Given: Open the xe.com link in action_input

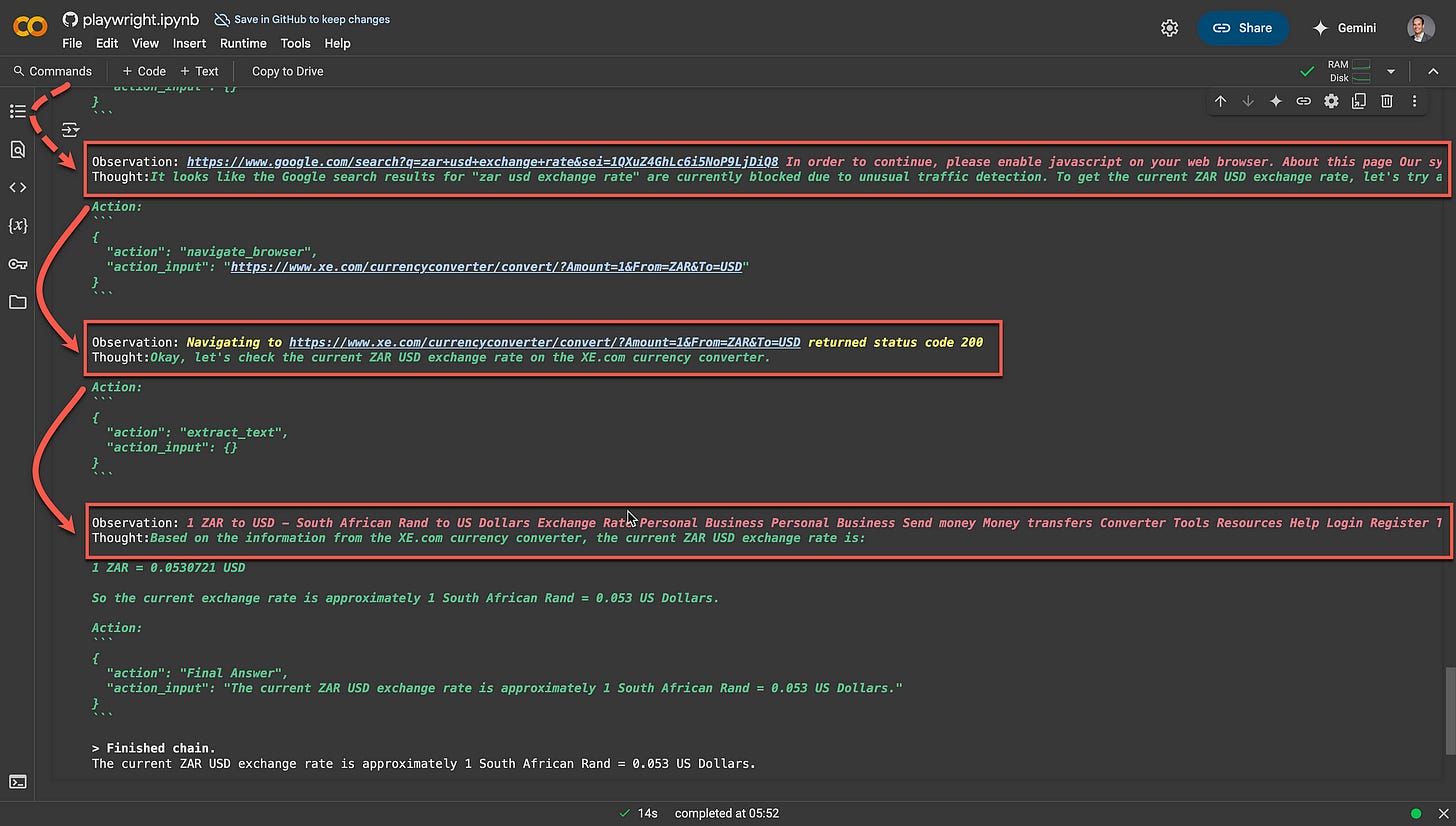Looking at the screenshot, I should pyautogui.click(x=487, y=267).
